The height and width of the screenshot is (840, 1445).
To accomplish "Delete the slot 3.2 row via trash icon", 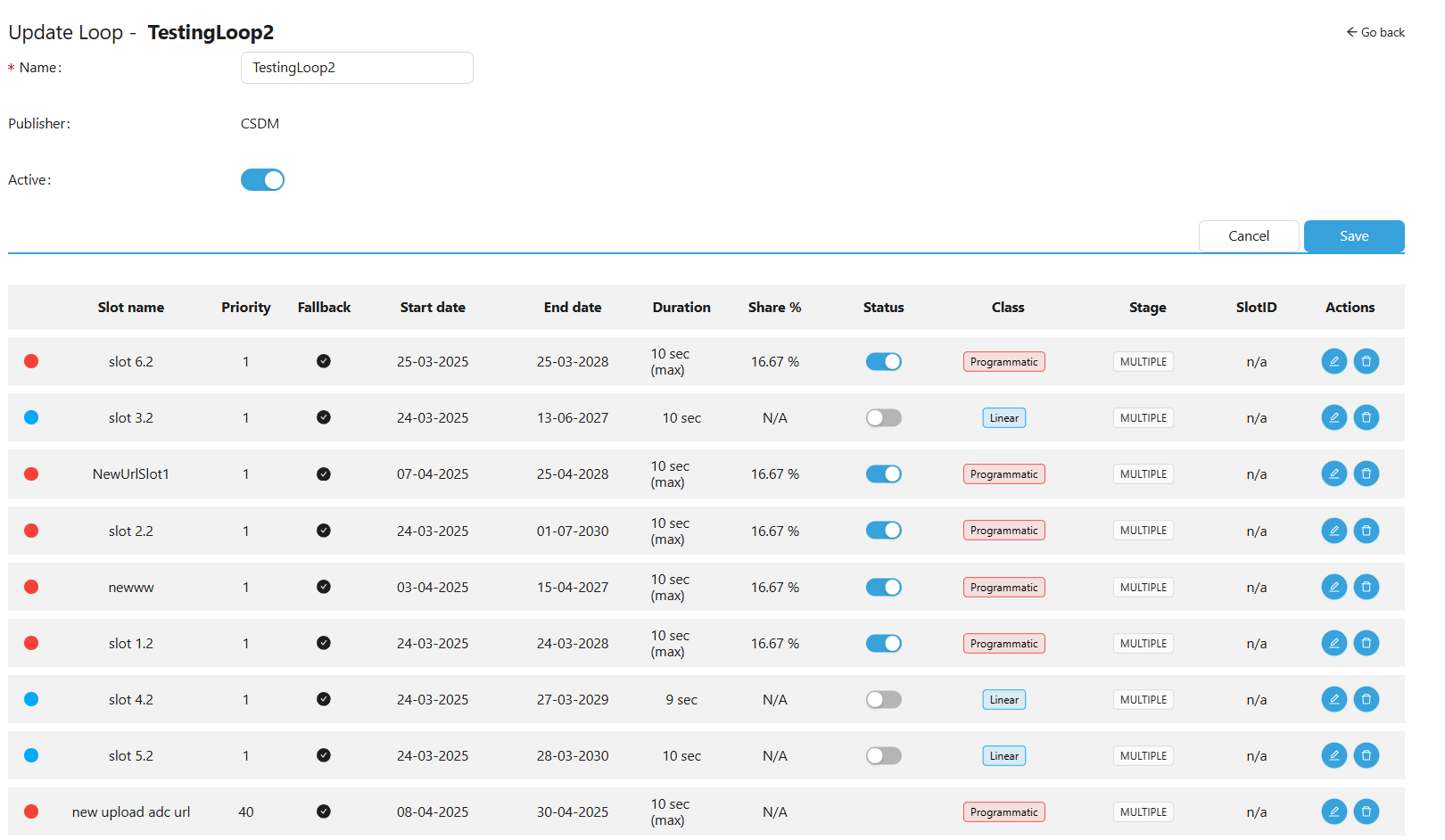I will click(1366, 417).
